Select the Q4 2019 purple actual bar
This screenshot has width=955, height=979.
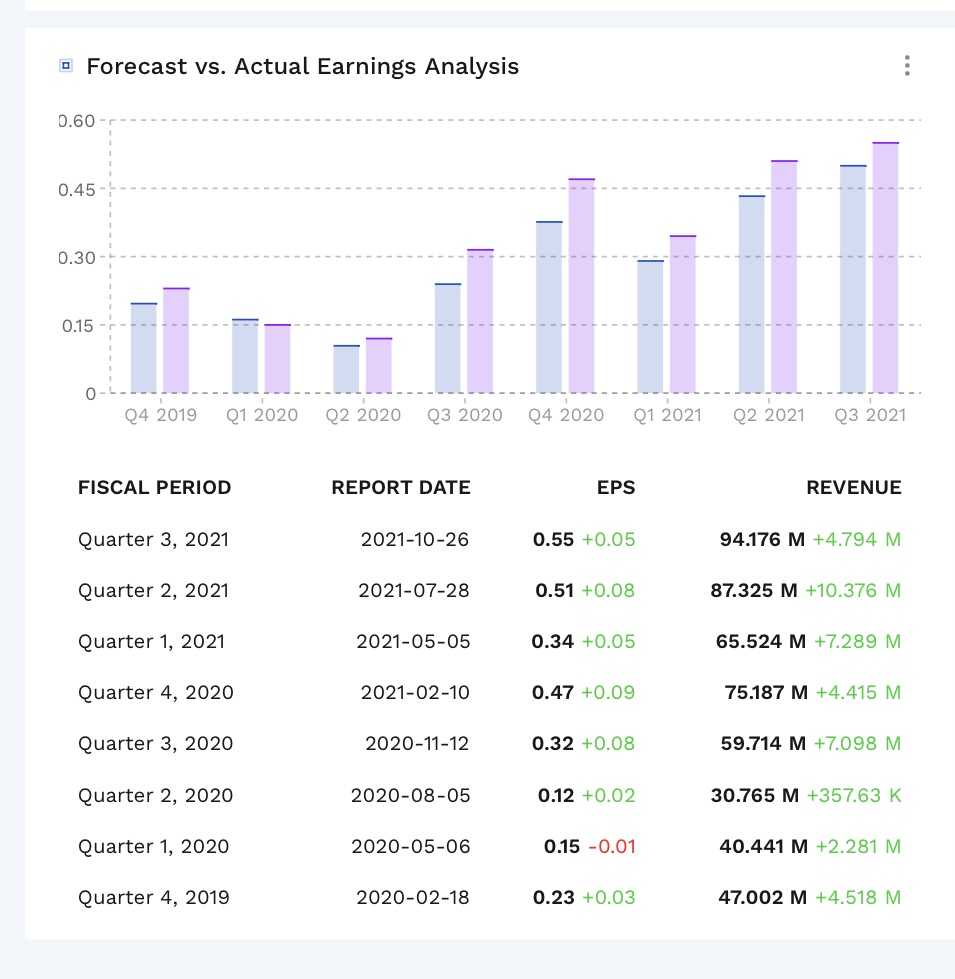(176, 341)
